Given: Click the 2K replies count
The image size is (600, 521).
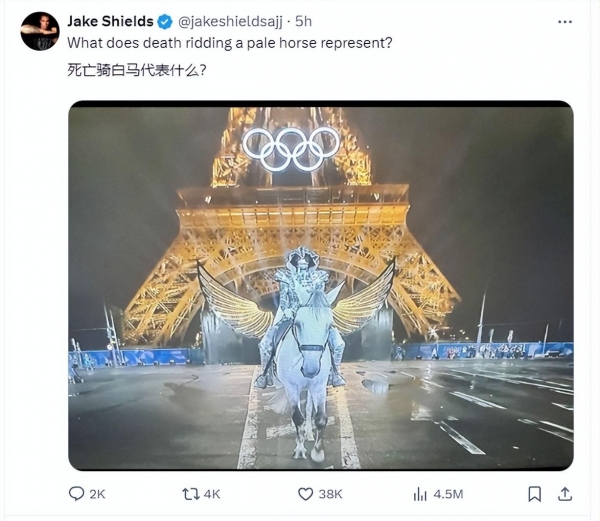Looking at the screenshot, I should point(97,494).
